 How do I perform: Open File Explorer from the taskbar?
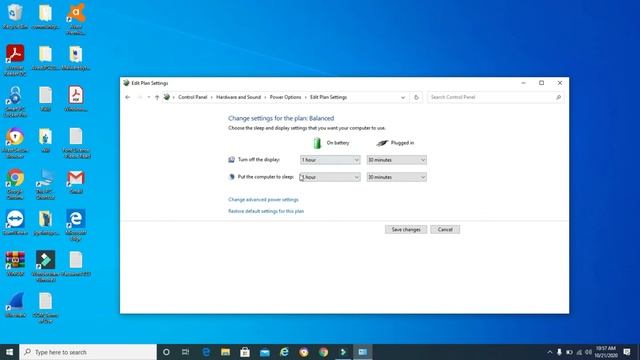click(225, 352)
